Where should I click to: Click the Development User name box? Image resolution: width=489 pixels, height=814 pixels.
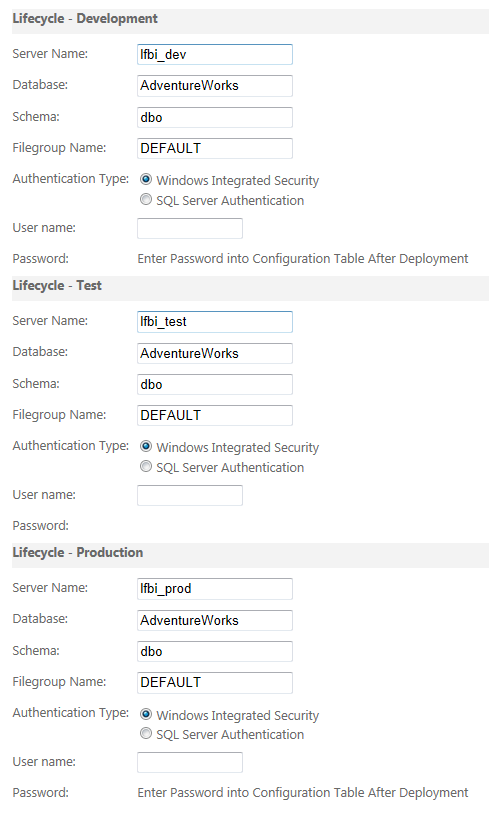[190, 228]
